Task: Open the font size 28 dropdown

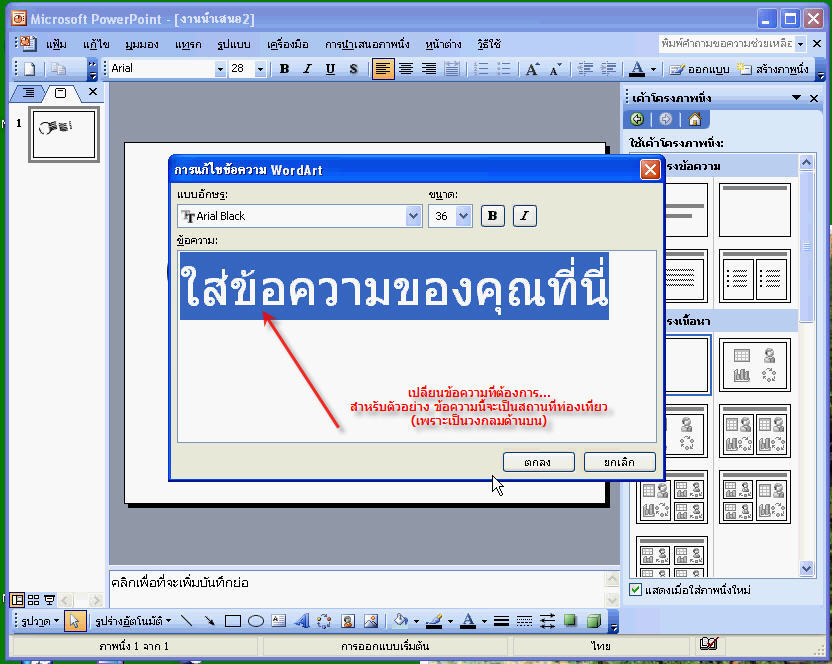Action: [260, 69]
